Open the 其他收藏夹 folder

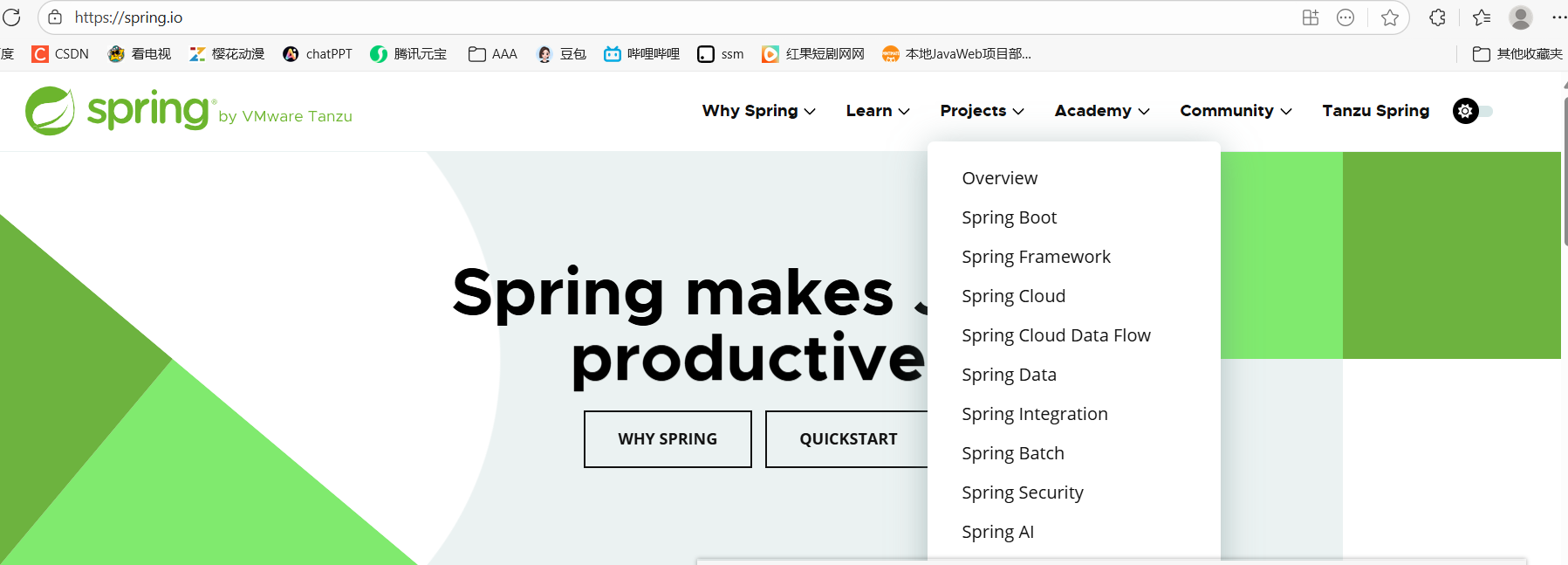(x=1517, y=54)
